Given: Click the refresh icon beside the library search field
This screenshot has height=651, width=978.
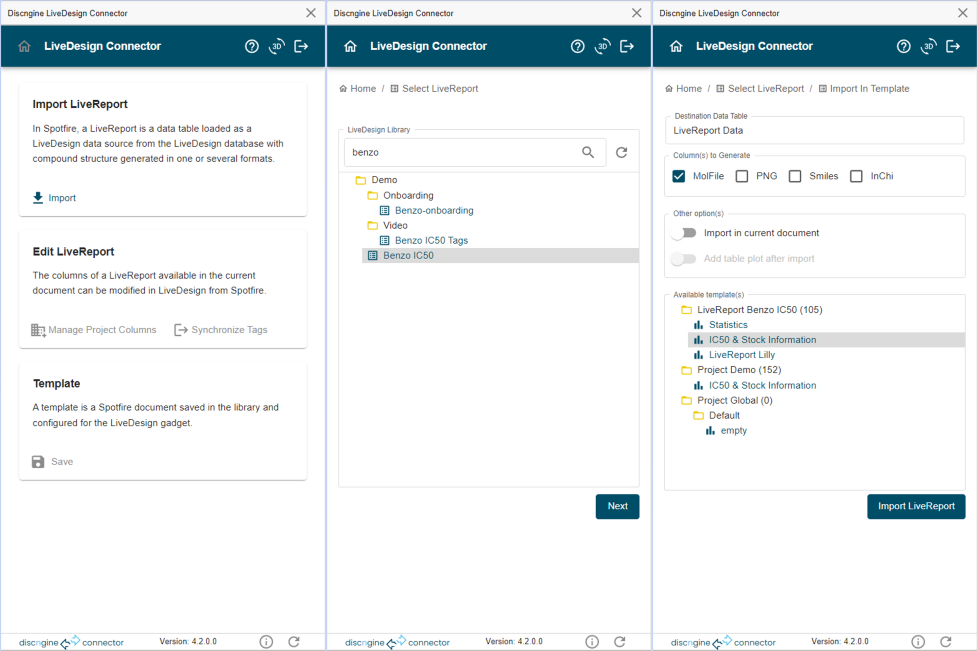Looking at the screenshot, I should [x=621, y=153].
